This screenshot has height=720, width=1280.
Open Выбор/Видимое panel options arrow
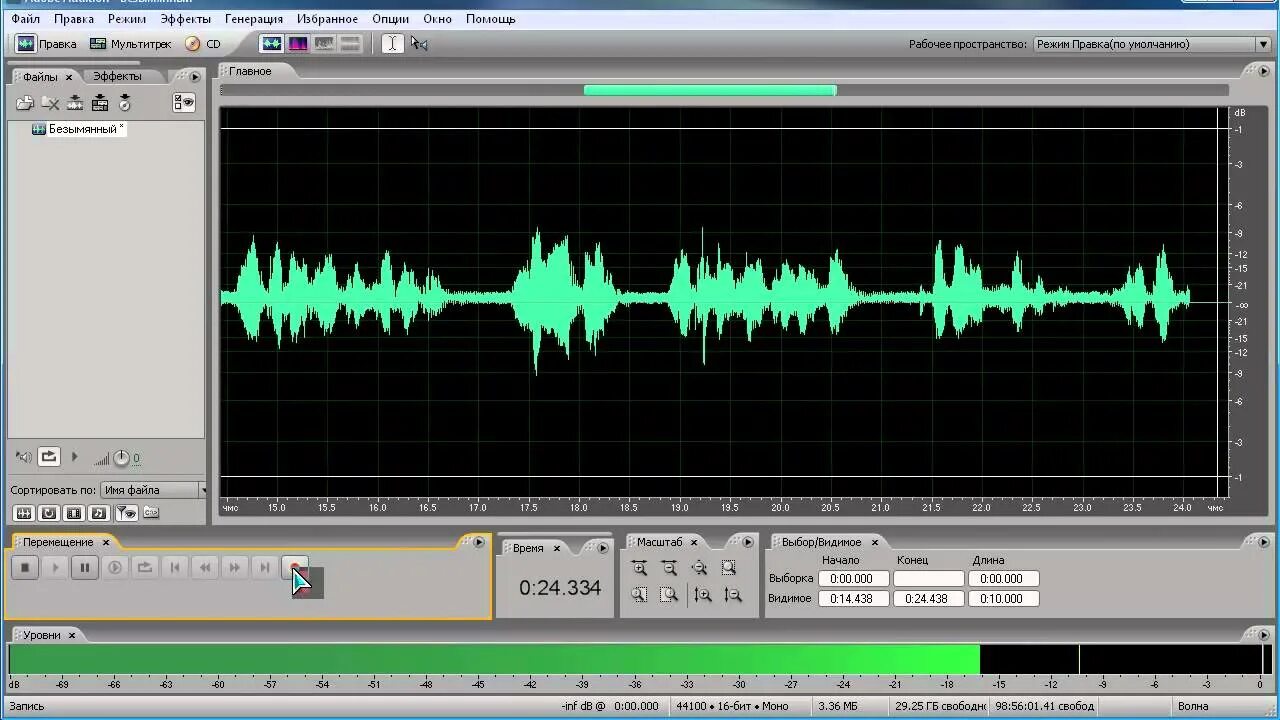click(1263, 542)
